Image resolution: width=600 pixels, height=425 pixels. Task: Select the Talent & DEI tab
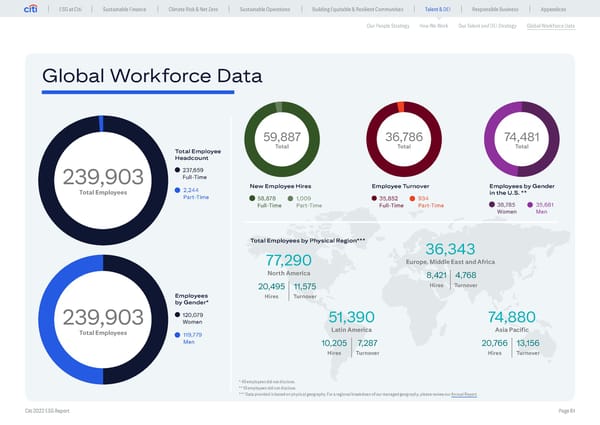(x=439, y=10)
